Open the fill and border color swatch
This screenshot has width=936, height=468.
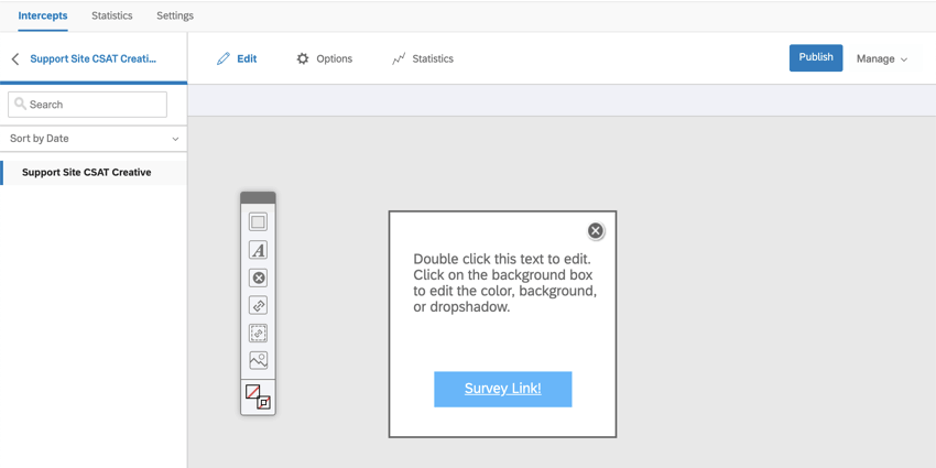tap(258, 397)
